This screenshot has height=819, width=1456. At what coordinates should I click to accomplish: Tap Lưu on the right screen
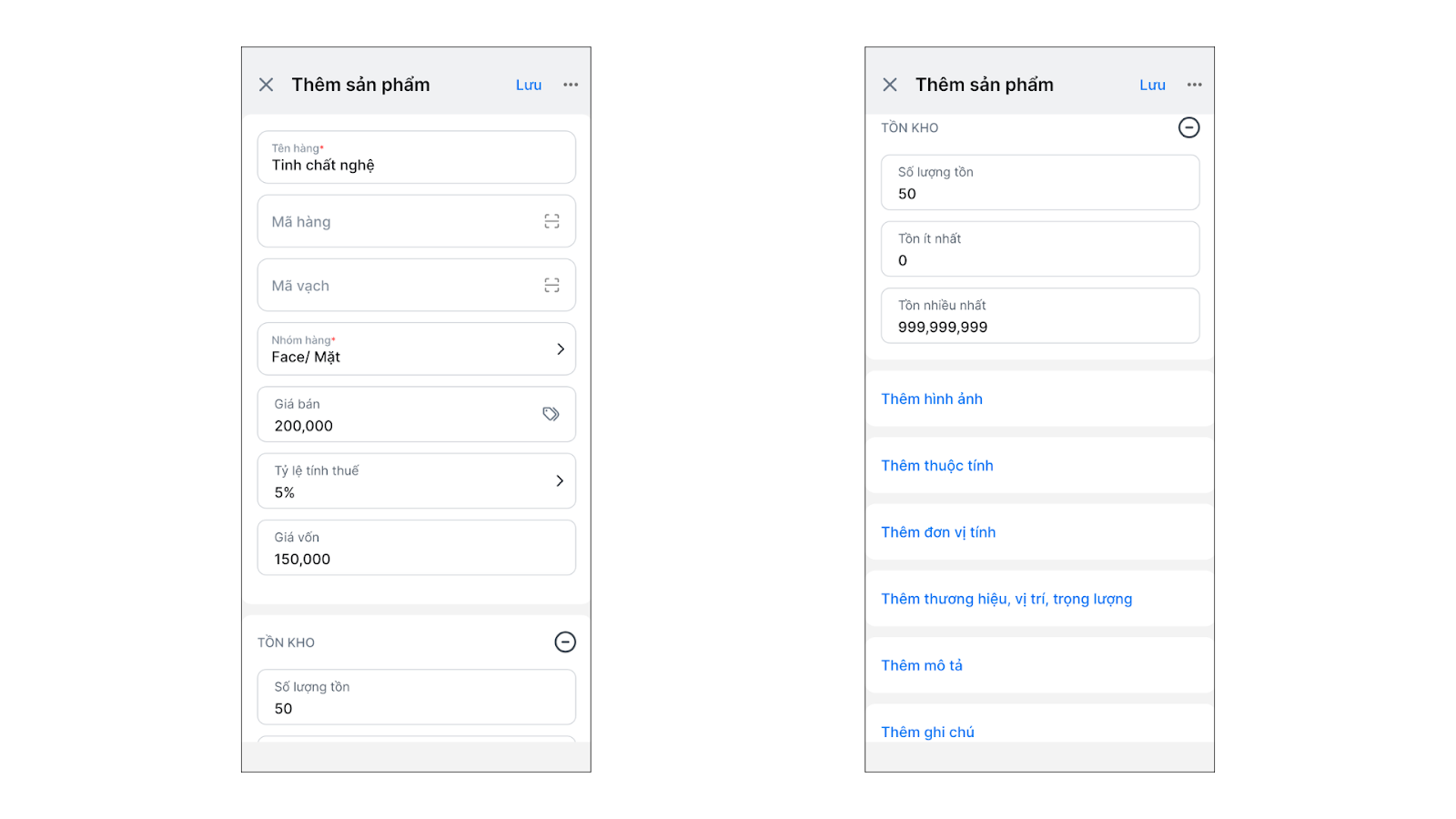(x=1152, y=85)
